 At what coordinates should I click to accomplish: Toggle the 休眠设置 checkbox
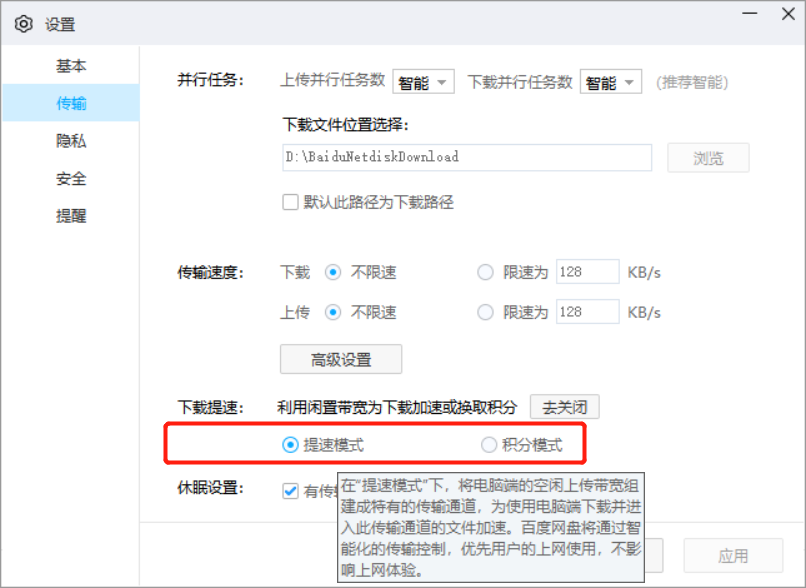(290, 491)
